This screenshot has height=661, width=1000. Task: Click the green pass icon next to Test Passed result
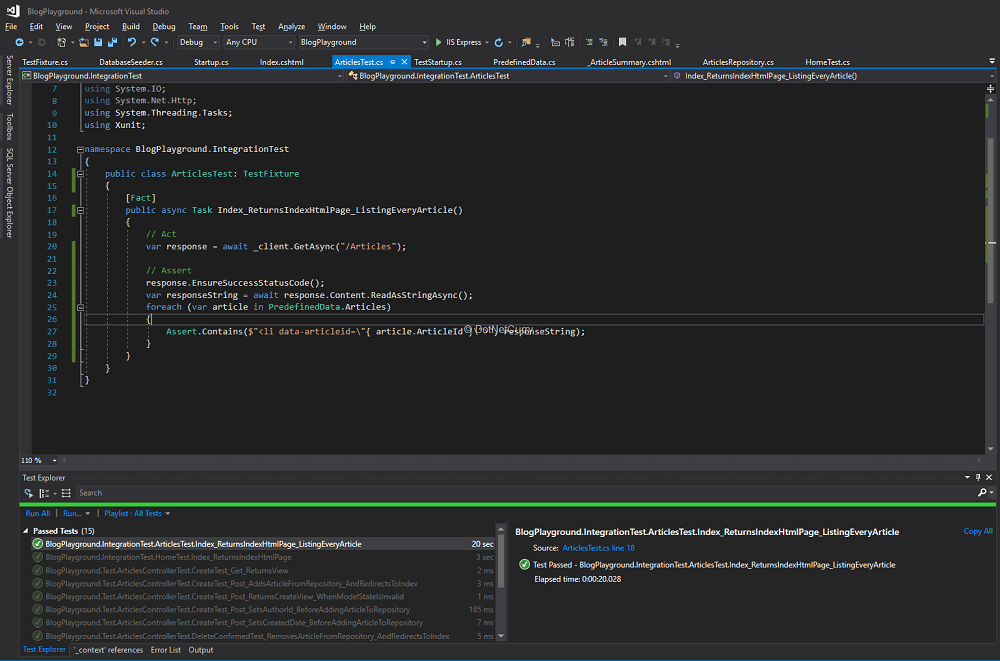524,565
